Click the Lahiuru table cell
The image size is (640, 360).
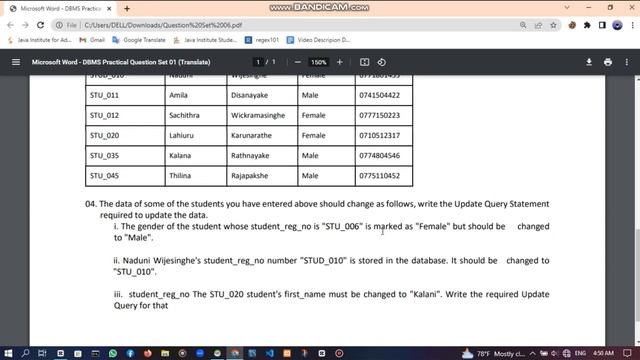pyautogui.click(x=196, y=136)
